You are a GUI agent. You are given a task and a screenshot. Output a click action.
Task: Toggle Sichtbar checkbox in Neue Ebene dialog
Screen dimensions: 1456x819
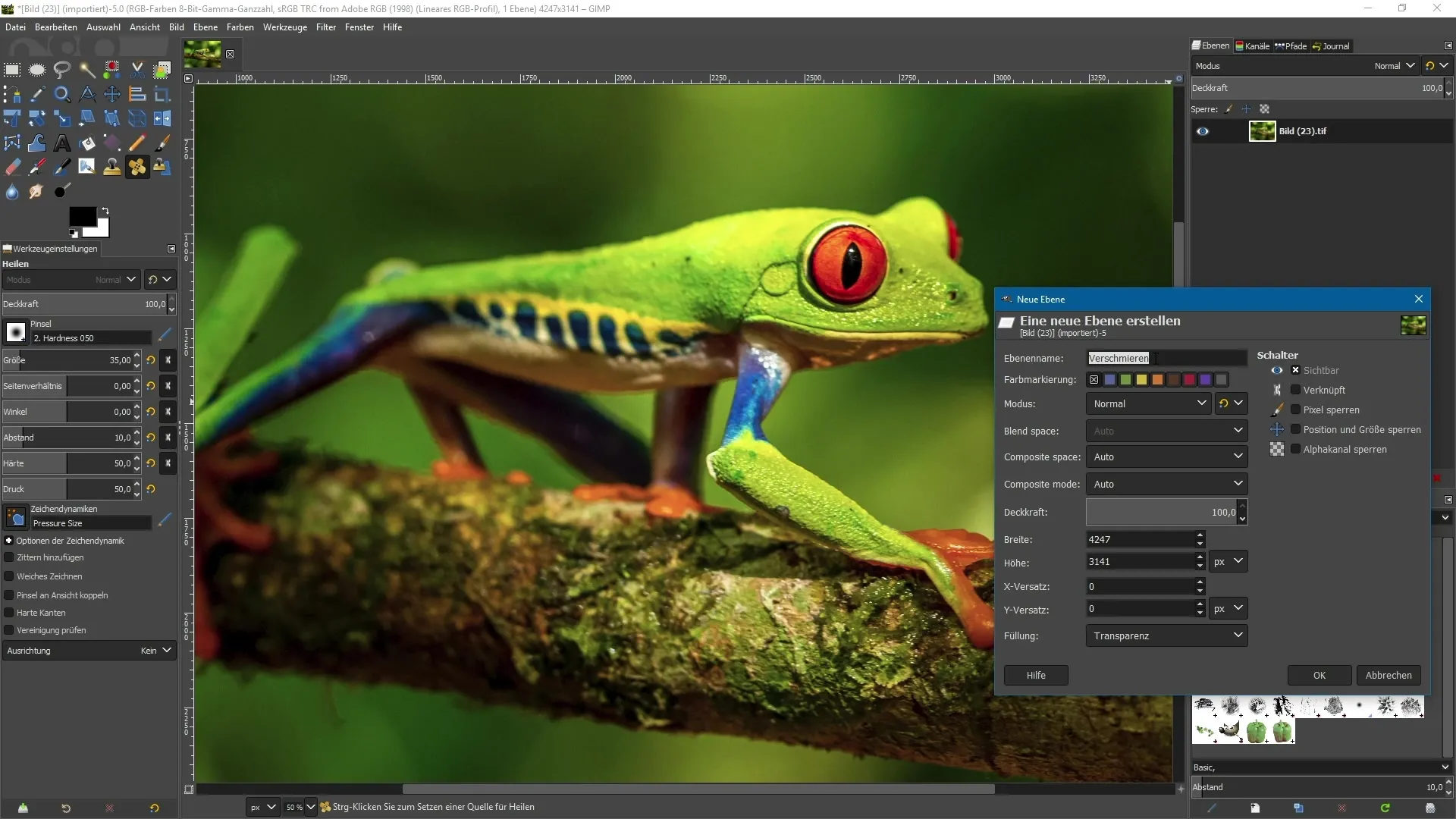[1295, 370]
